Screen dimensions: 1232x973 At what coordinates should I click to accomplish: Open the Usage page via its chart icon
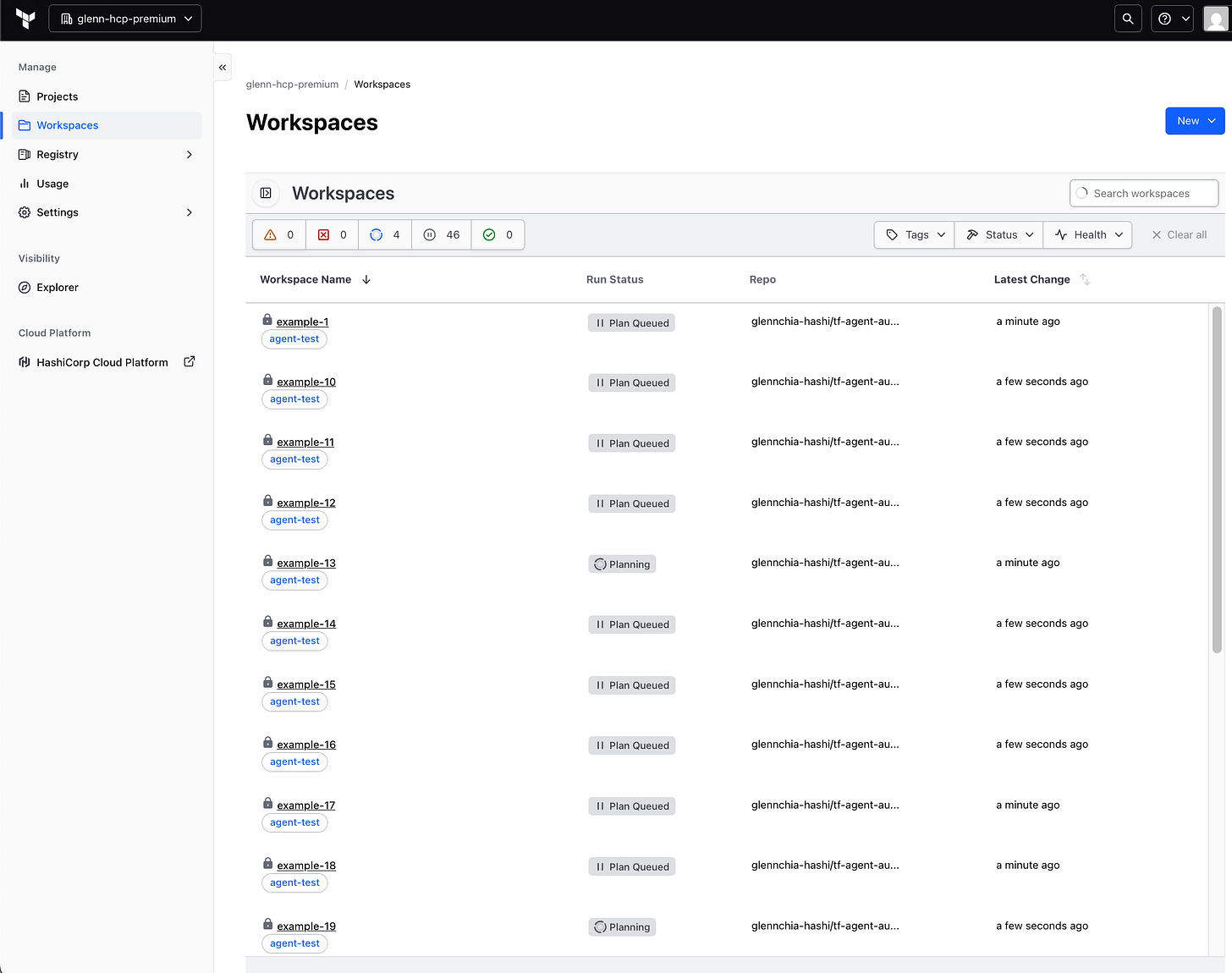click(24, 184)
